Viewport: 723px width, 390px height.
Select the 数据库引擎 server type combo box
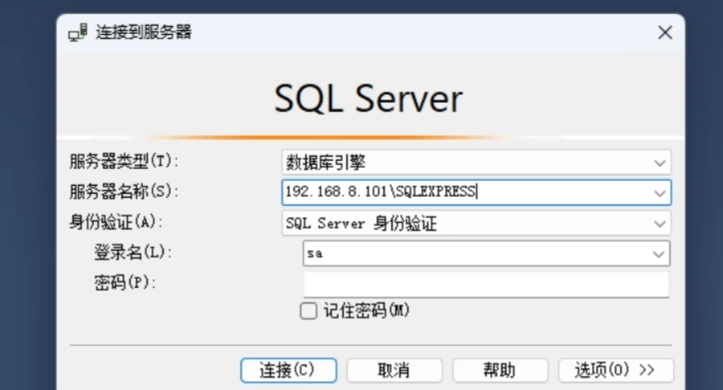pyautogui.click(x=476, y=162)
